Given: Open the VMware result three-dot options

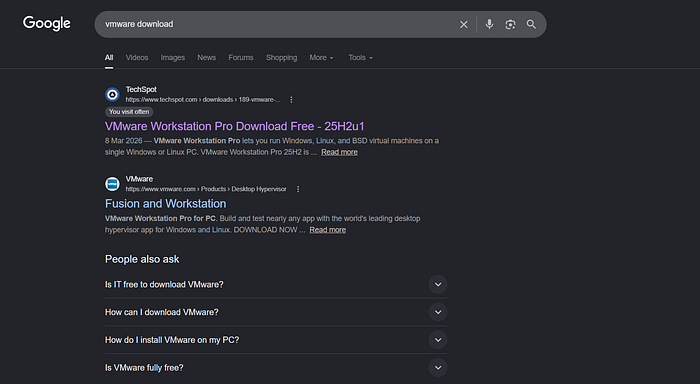Looking at the screenshot, I should pos(298,189).
